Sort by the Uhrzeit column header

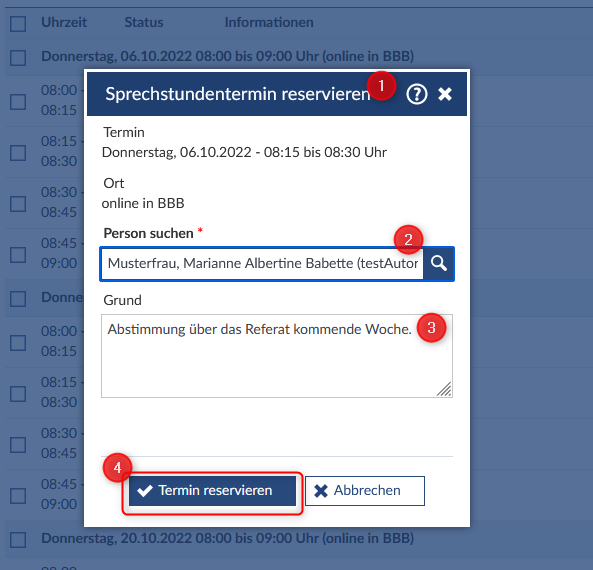pos(64,22)
